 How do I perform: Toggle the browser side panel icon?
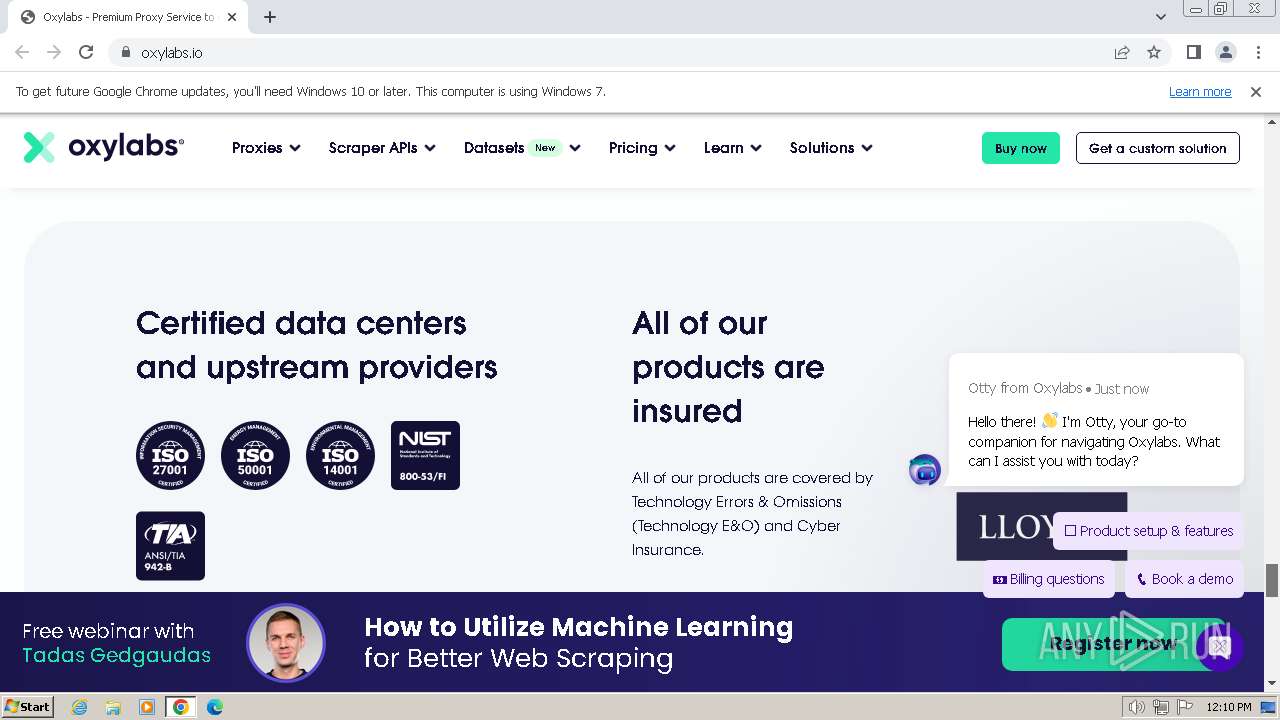click(x=1193, y=52)
